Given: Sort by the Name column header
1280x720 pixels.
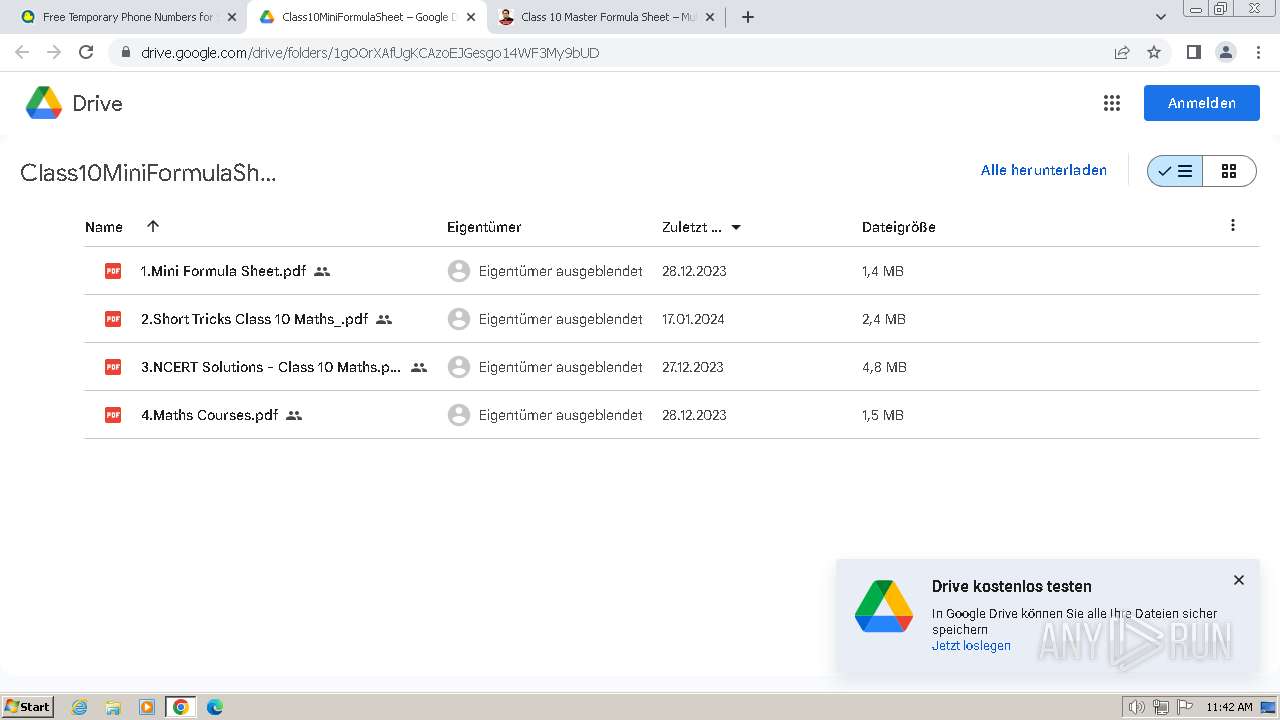Looking at the screenshot, I should [104, 227].
